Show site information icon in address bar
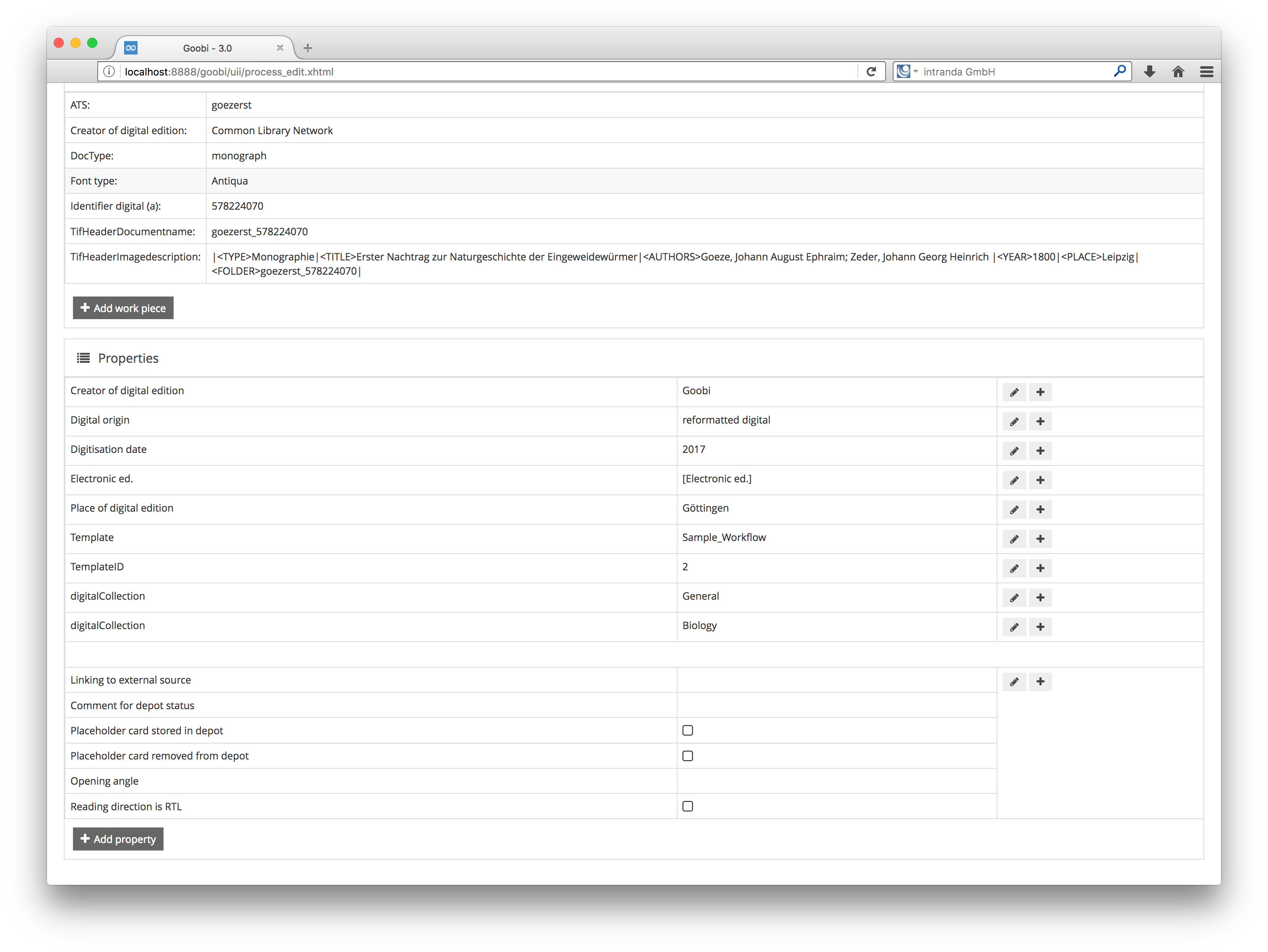 pos(109,72)
